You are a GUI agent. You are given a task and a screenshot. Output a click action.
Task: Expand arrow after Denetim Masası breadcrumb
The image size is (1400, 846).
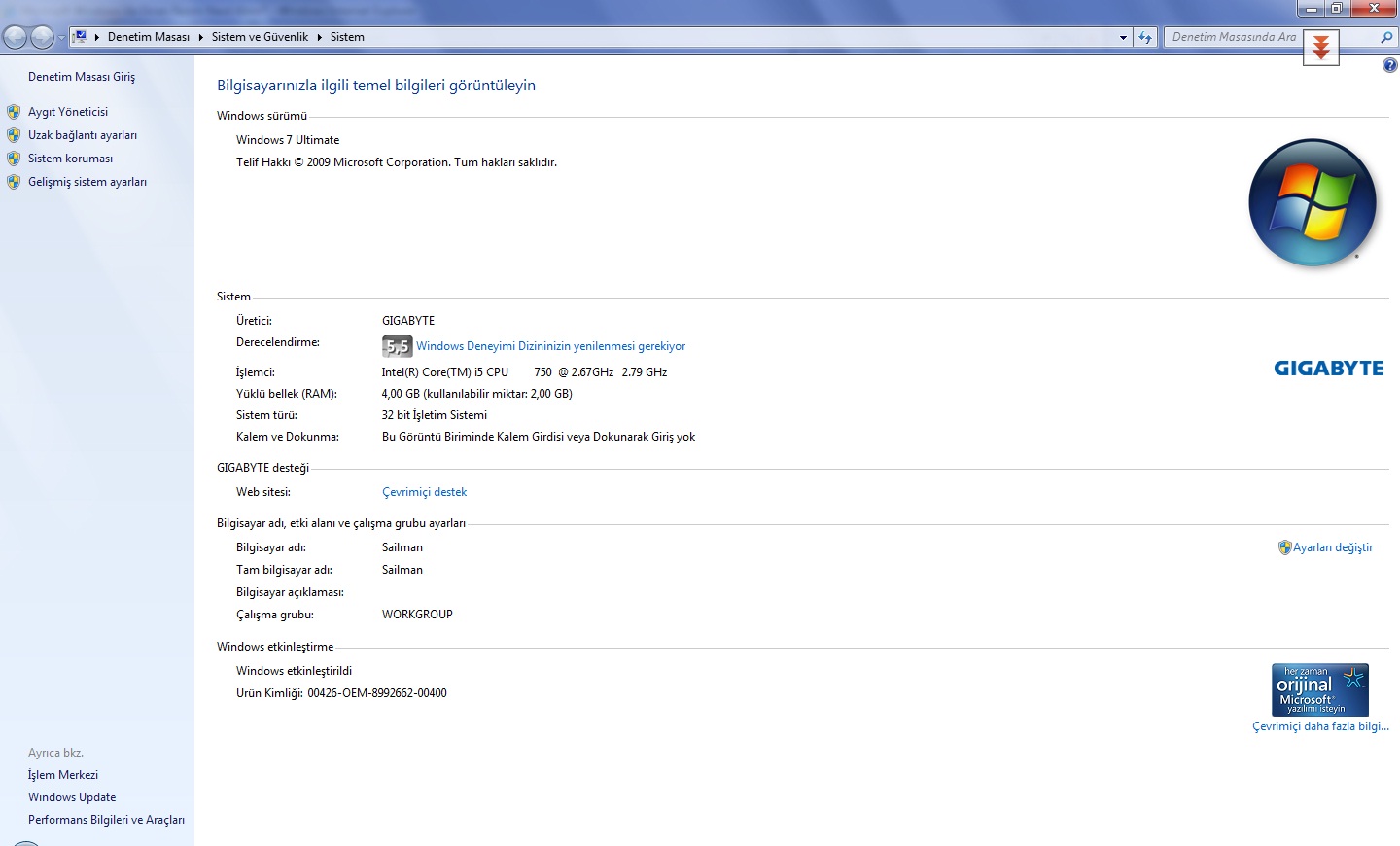click(201, 37)
